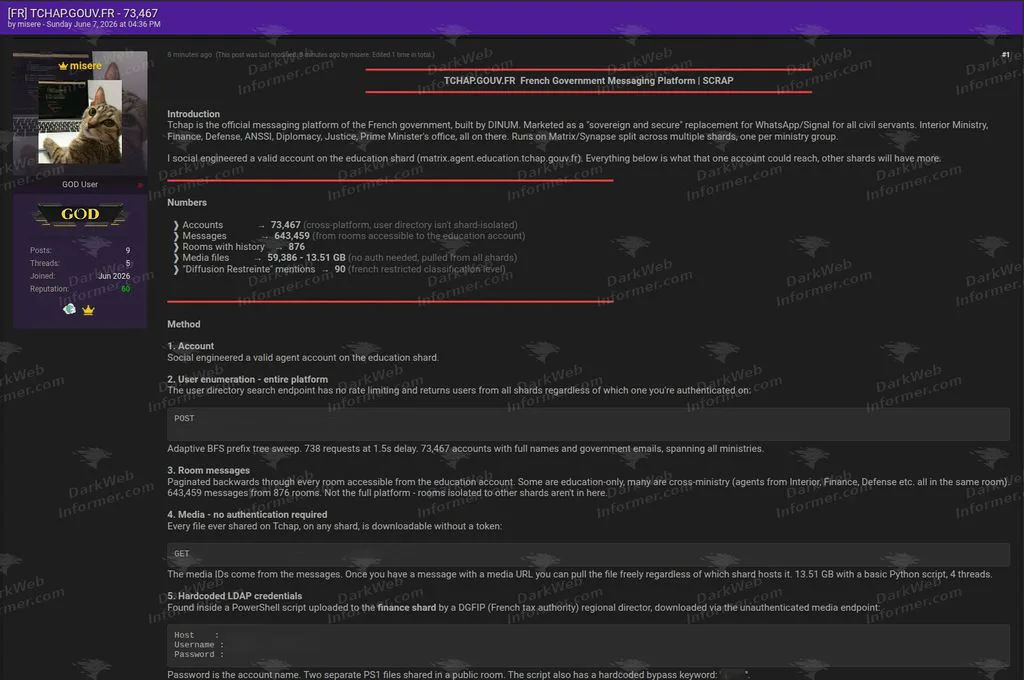Screen dimensions: 1024x680
Task: Click the red status icon beside GOD User
Action: (140, 185)
